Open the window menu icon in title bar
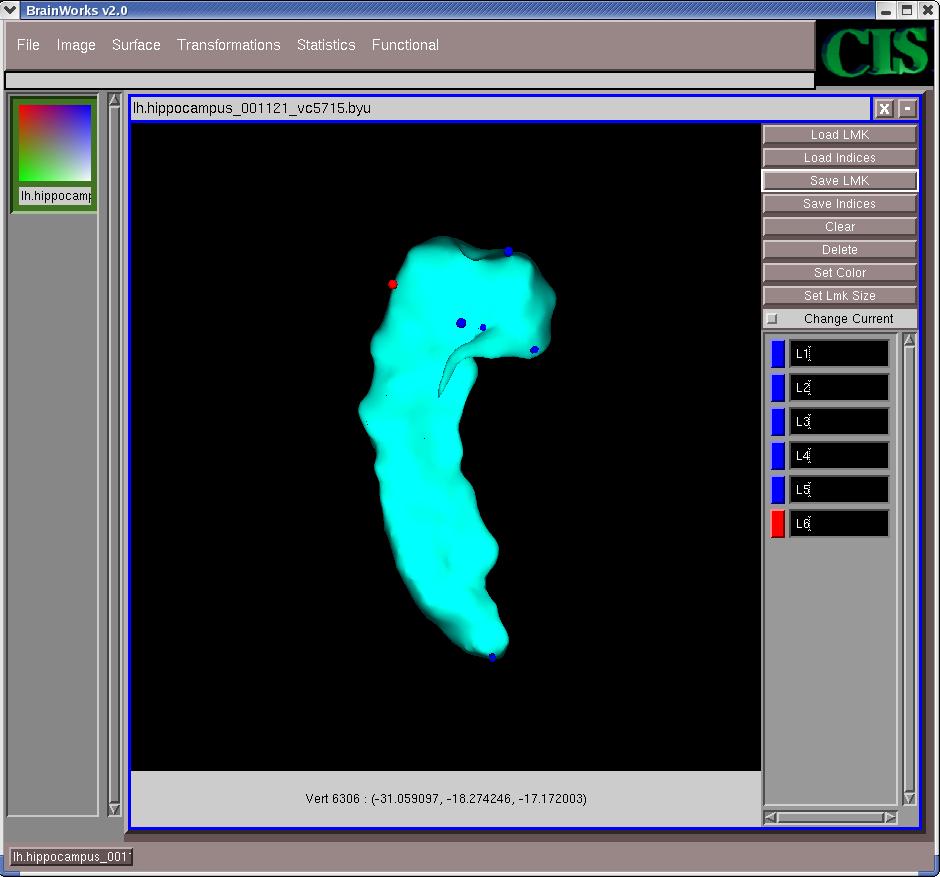 click(x=11, y=10)
